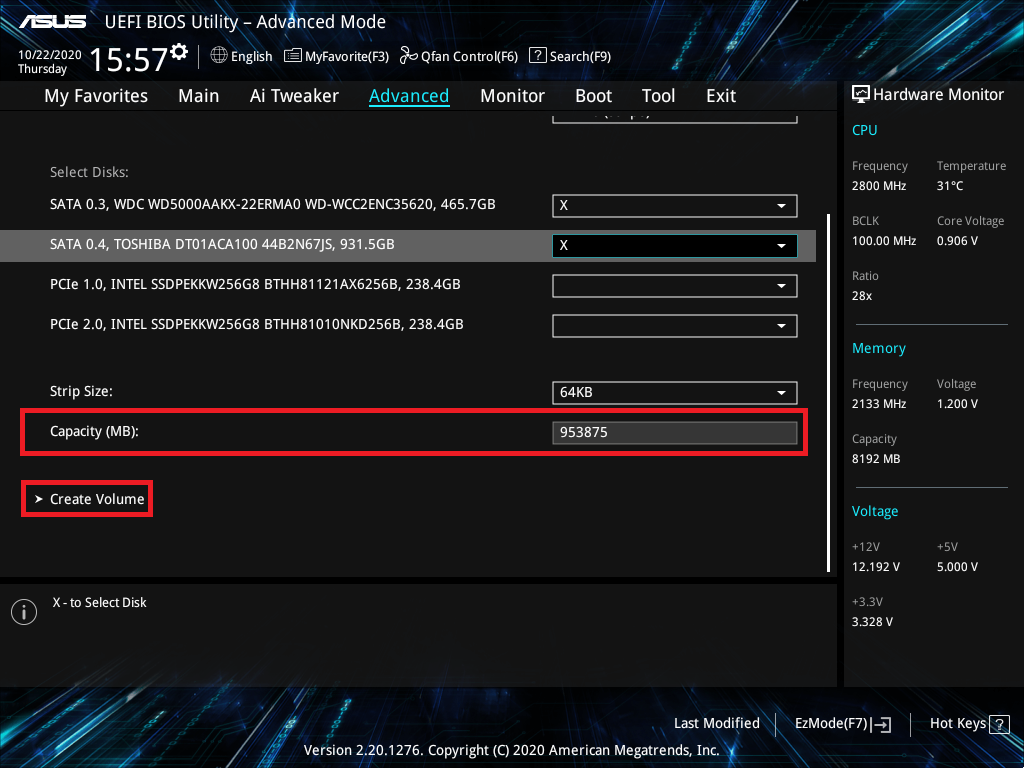Go to the Monitor tab
The image size is (1024, 768).
(512, 96)
